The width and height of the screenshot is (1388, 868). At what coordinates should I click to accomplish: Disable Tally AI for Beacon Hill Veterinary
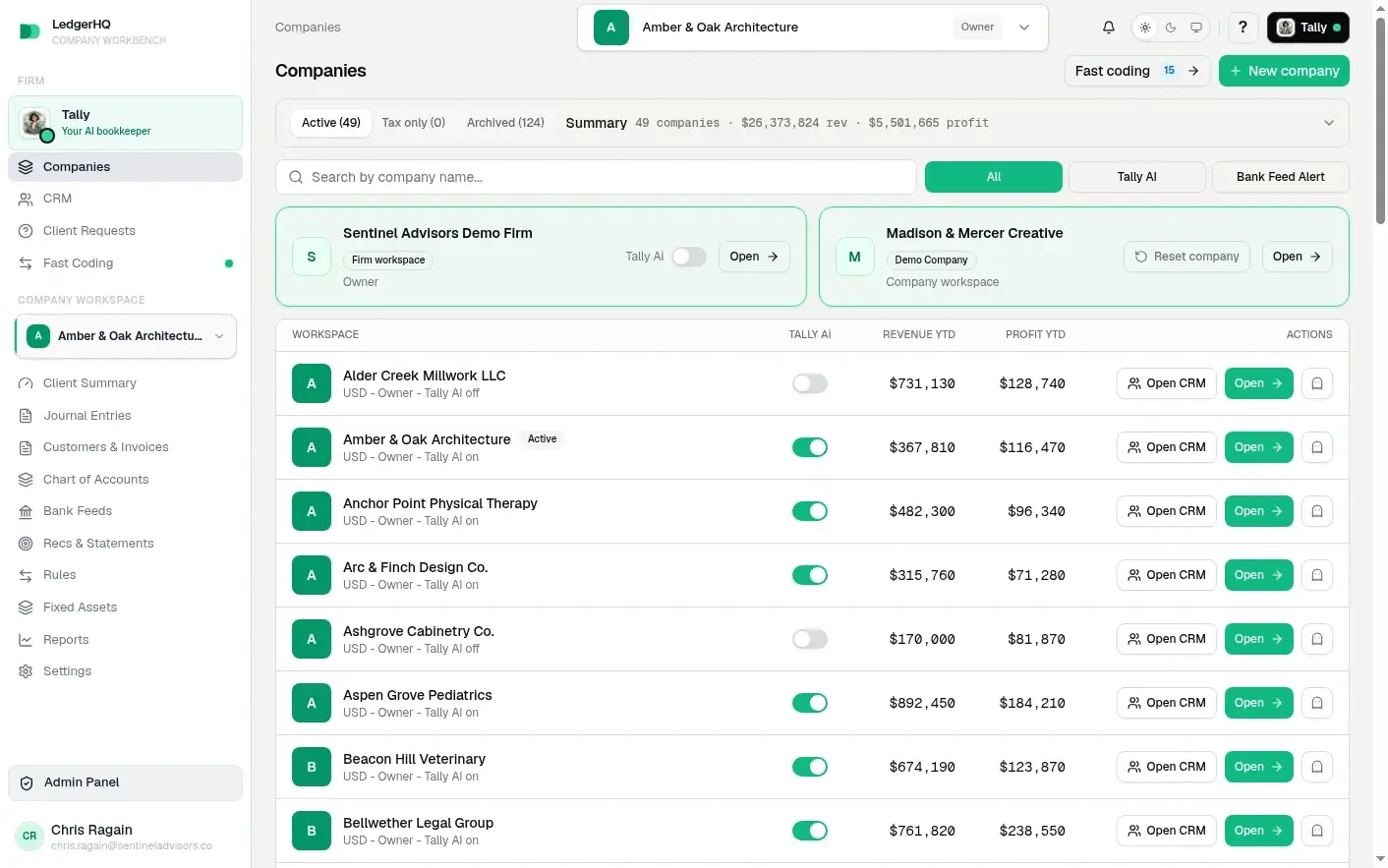[810, 767]
